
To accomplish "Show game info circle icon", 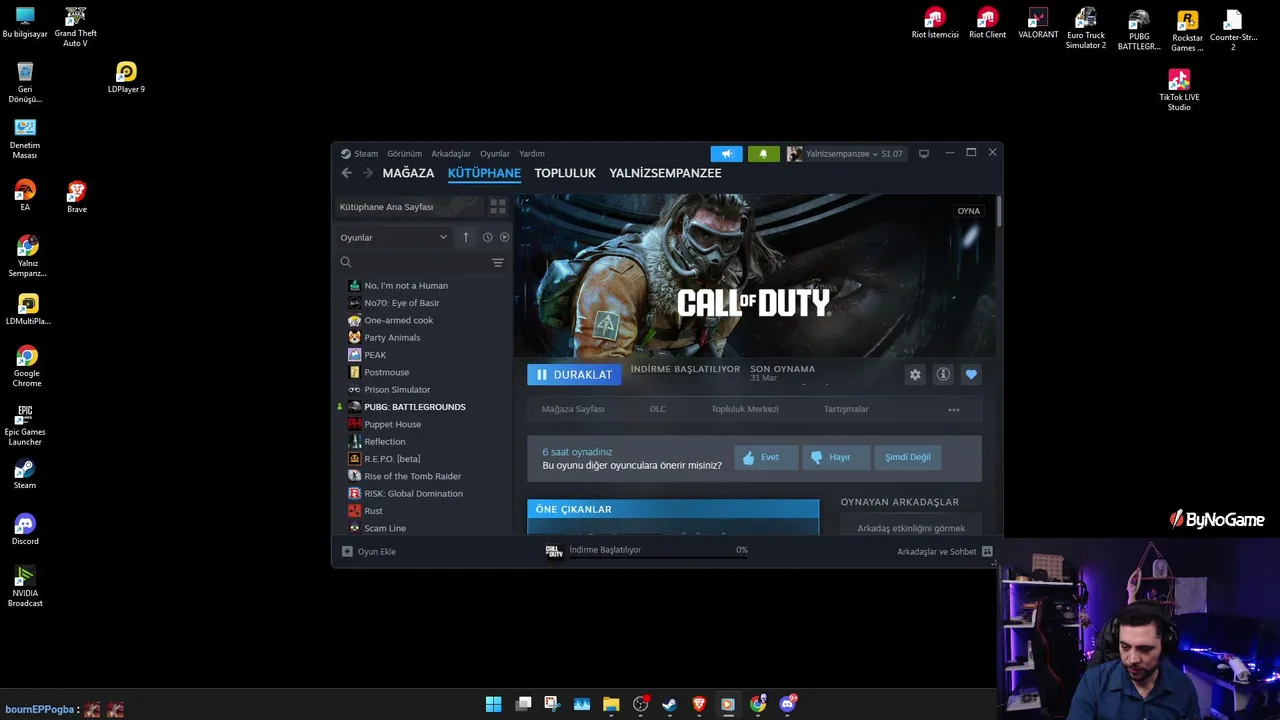I will pos(943,374).
